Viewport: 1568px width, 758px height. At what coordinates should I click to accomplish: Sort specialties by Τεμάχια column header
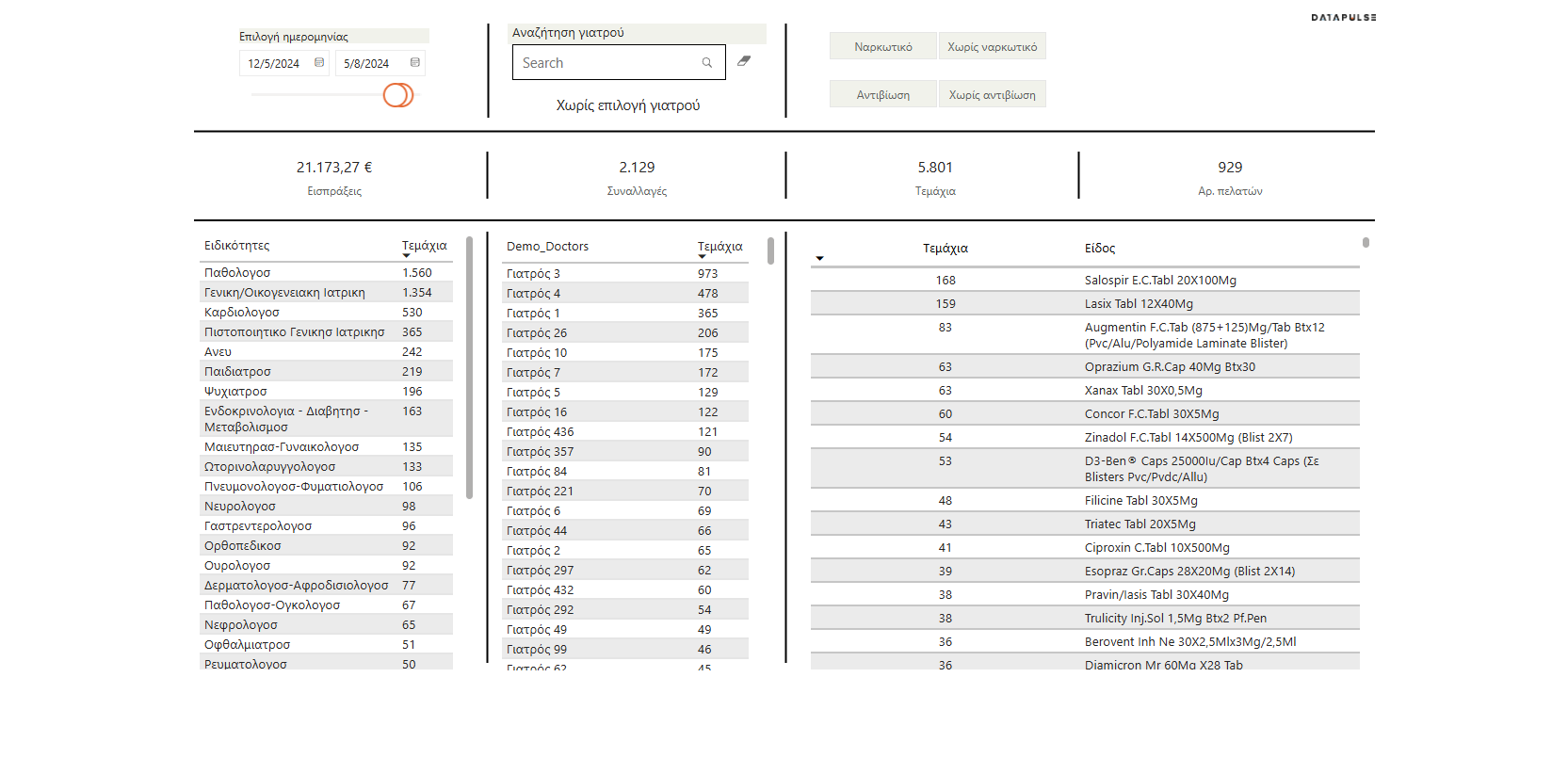click(x=425, y=246)
